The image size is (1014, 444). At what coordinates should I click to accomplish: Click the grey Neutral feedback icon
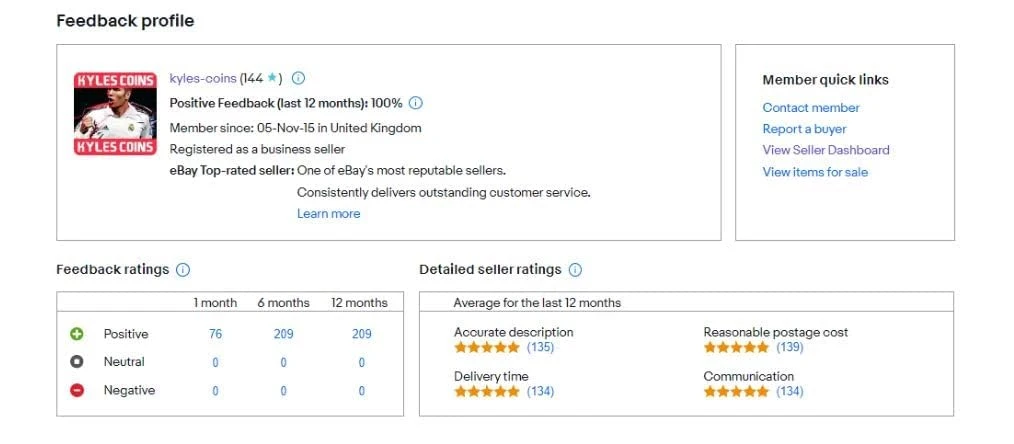tap(77, 362)
